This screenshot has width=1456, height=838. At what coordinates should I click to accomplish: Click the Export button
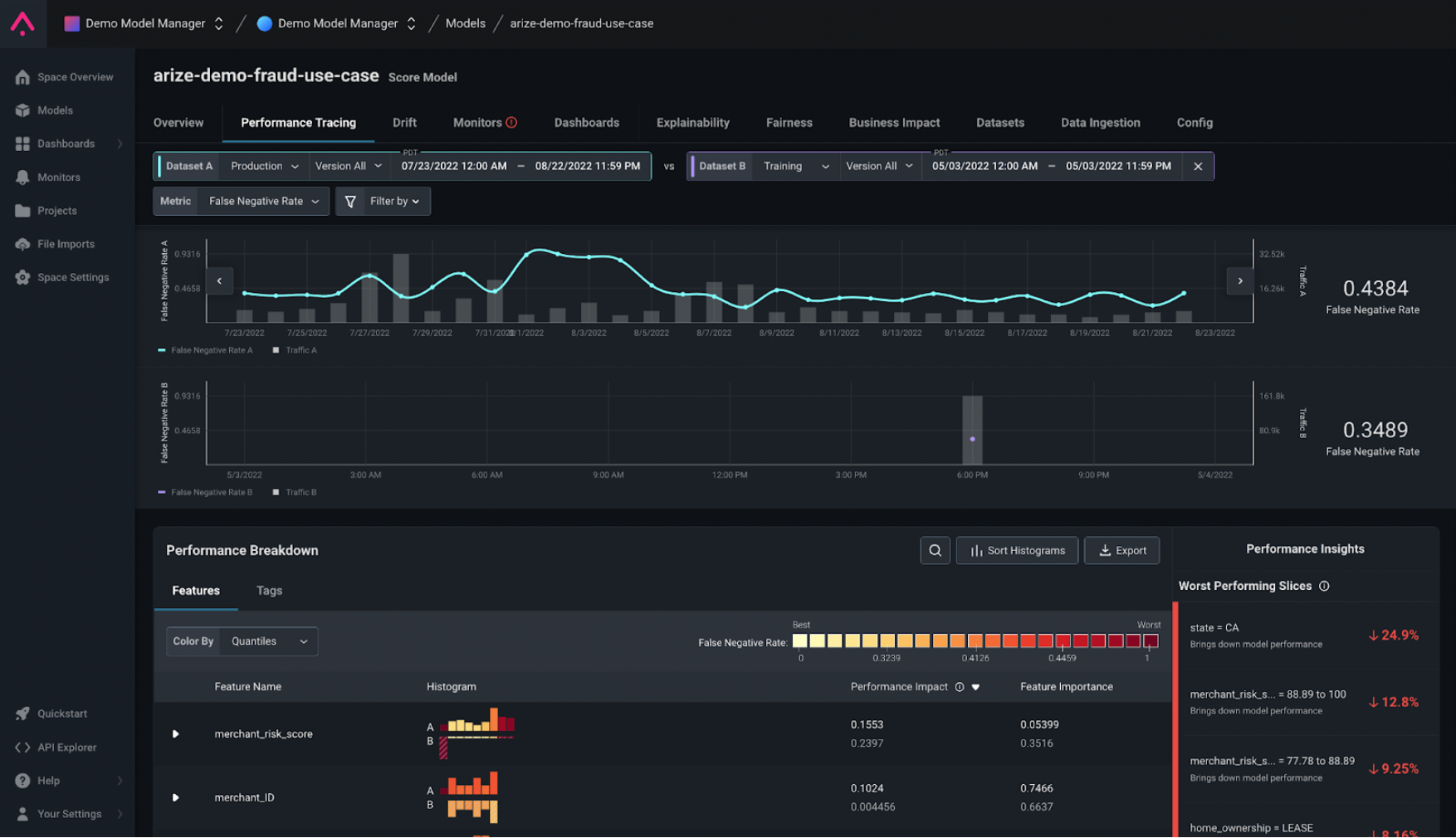1121,550
